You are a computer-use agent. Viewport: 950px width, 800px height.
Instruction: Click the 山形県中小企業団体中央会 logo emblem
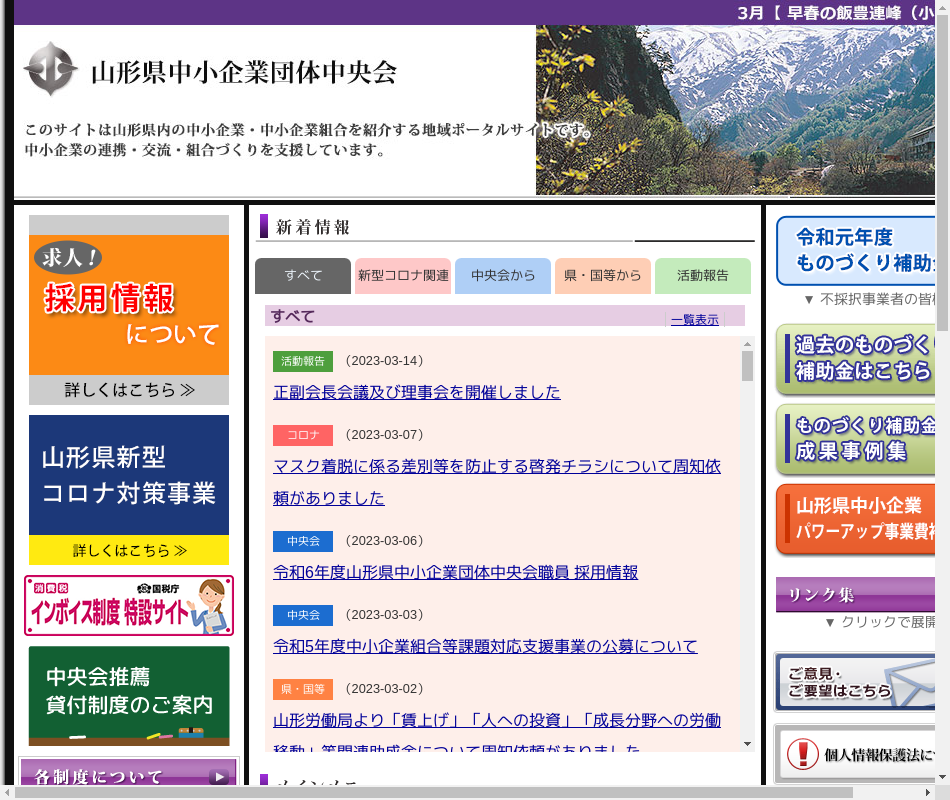[50, 69]
